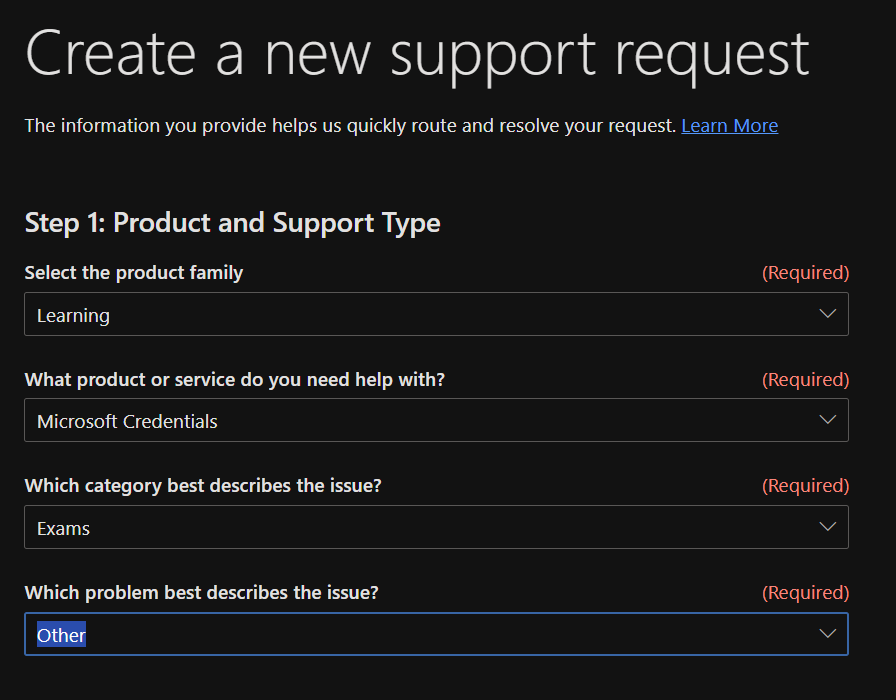896x700 pixels.
Task: Click the 'Select the product family' label
Action: [134, 273]
